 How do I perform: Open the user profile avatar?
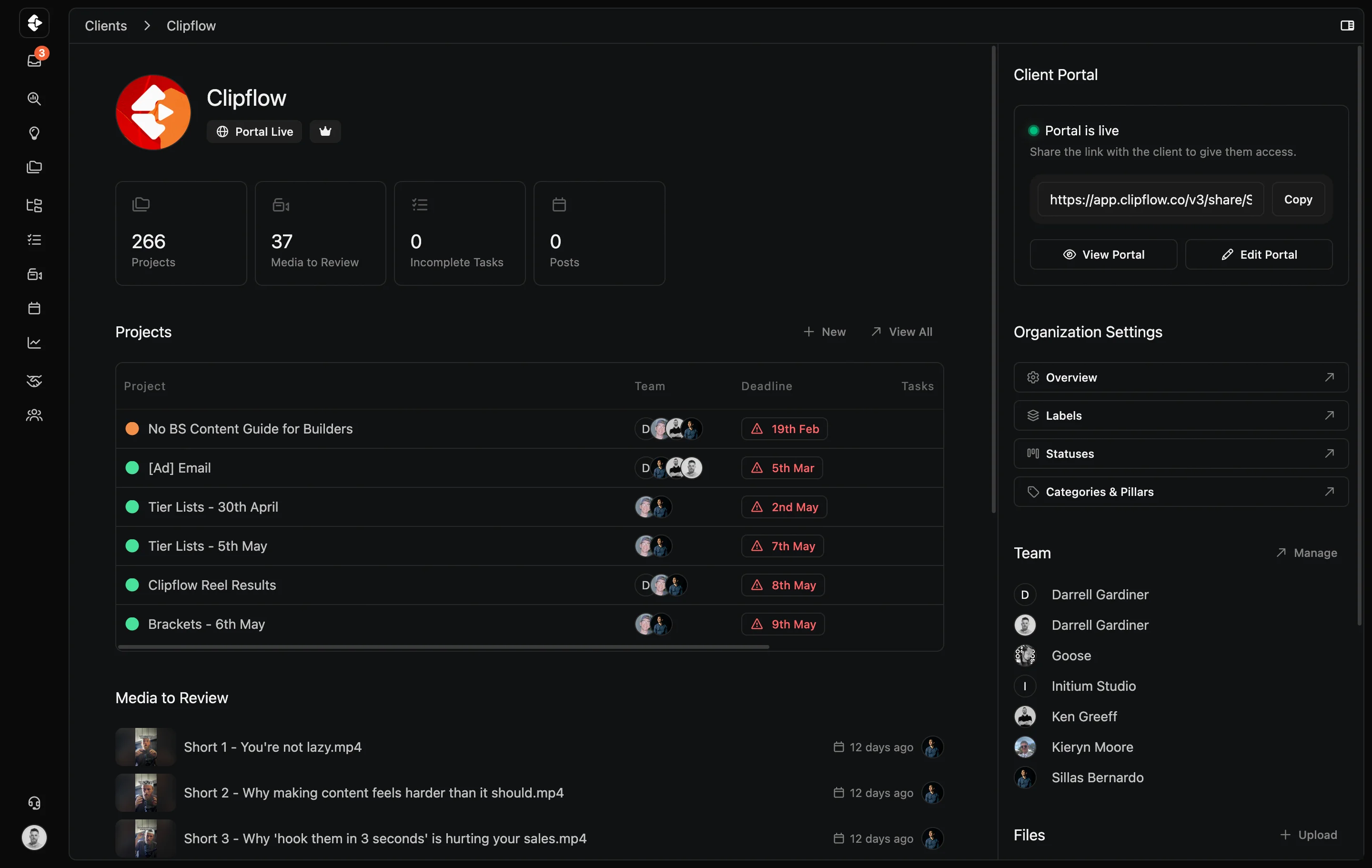point(34,837)
